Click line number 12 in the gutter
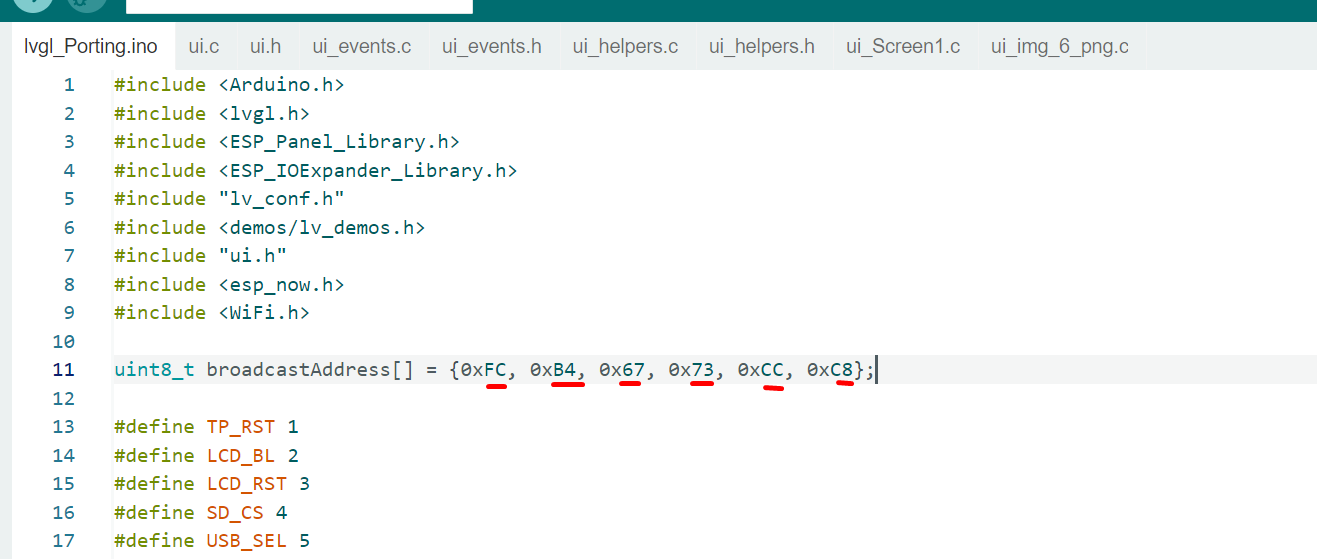 click(x=63, y=399)
